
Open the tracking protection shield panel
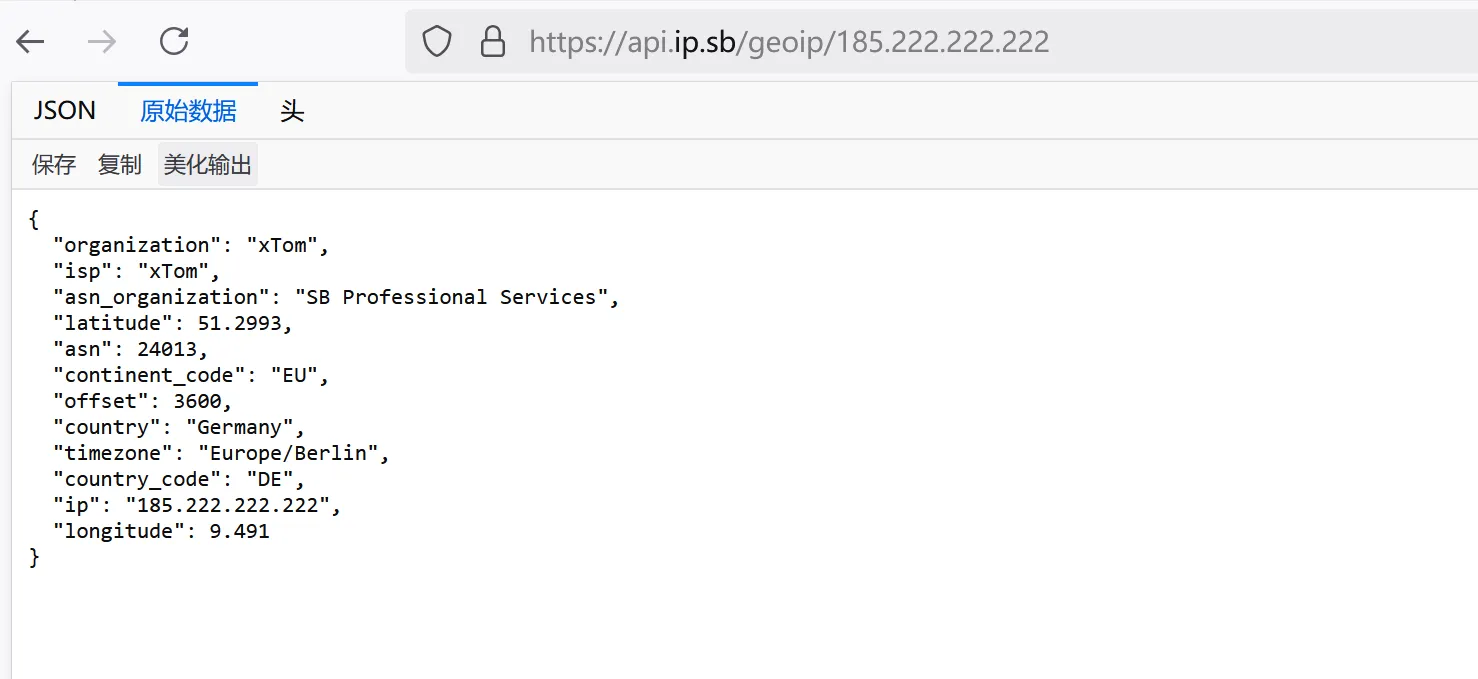pyautogui.click(x=437, y=41)
